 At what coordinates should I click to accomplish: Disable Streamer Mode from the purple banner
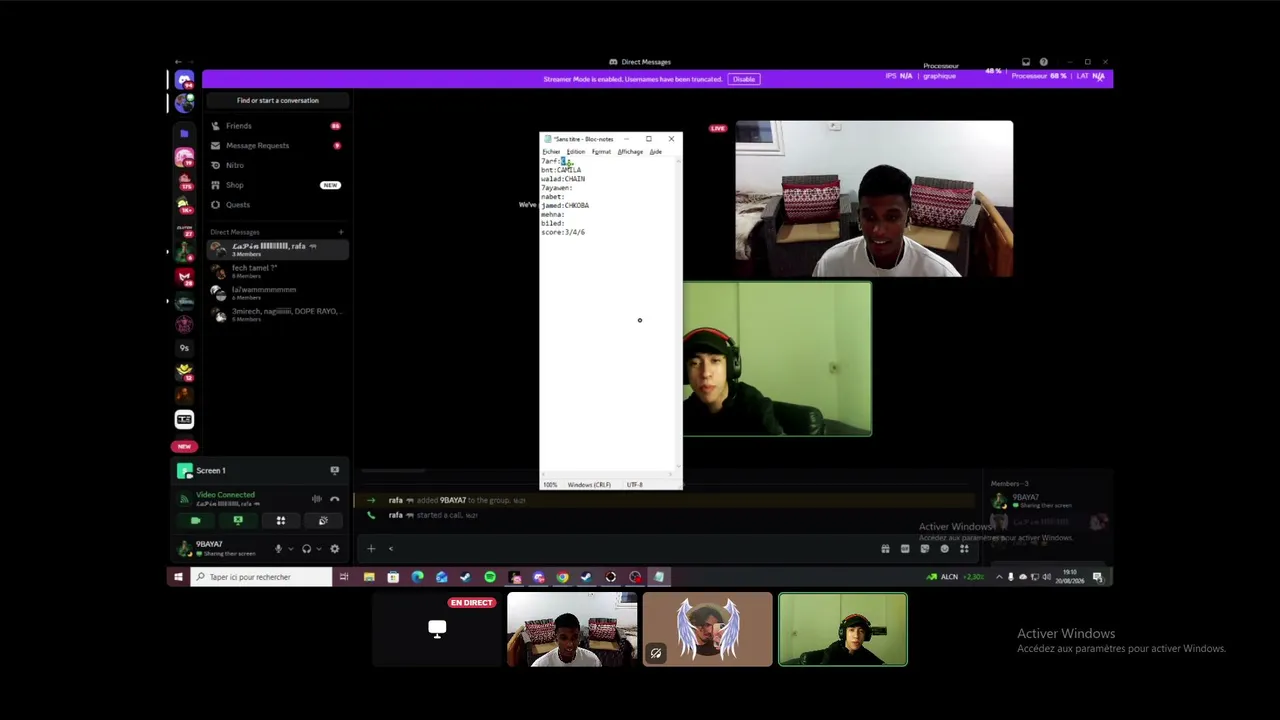point(744,79)
